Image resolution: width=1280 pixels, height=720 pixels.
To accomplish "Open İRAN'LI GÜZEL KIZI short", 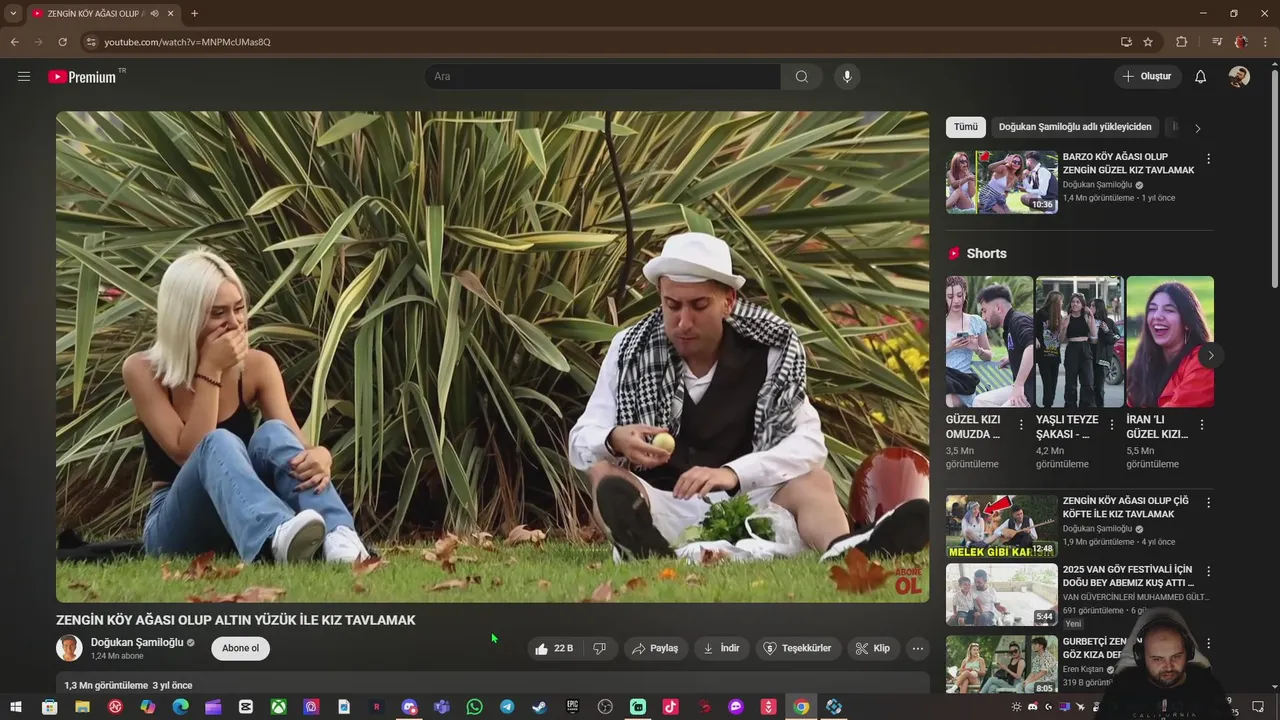I will coord(1170,342).
